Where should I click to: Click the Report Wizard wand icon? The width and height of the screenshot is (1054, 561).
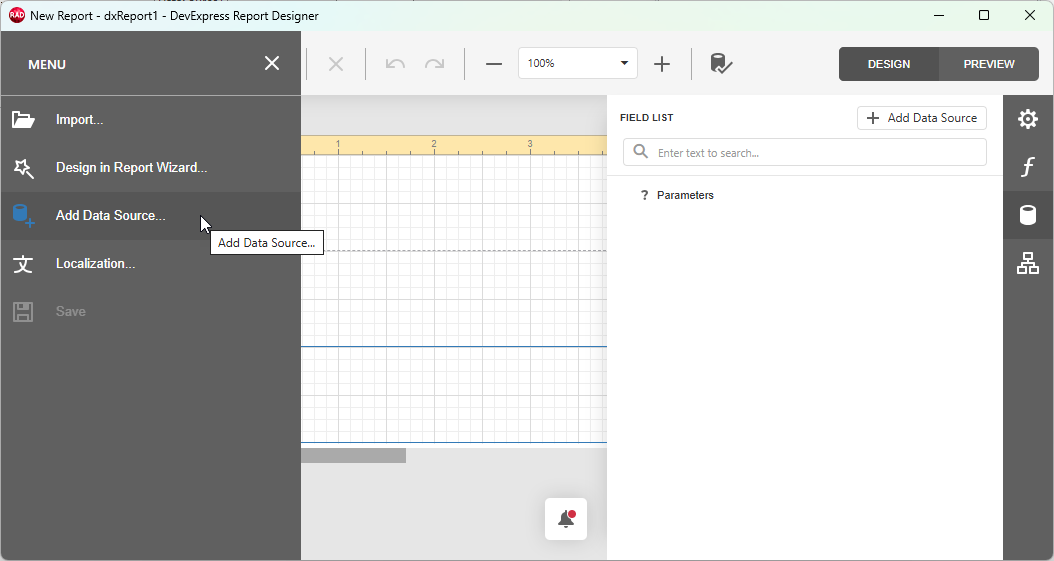click(x=23, y=168)
